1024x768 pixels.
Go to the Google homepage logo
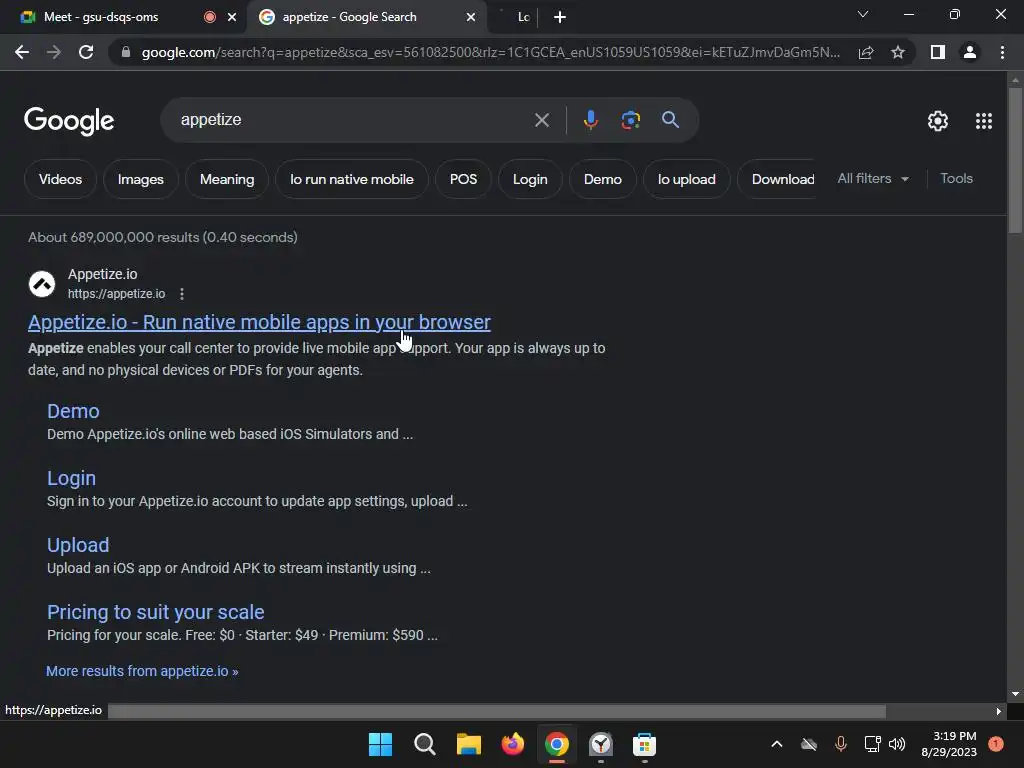[x=69, y=121]
